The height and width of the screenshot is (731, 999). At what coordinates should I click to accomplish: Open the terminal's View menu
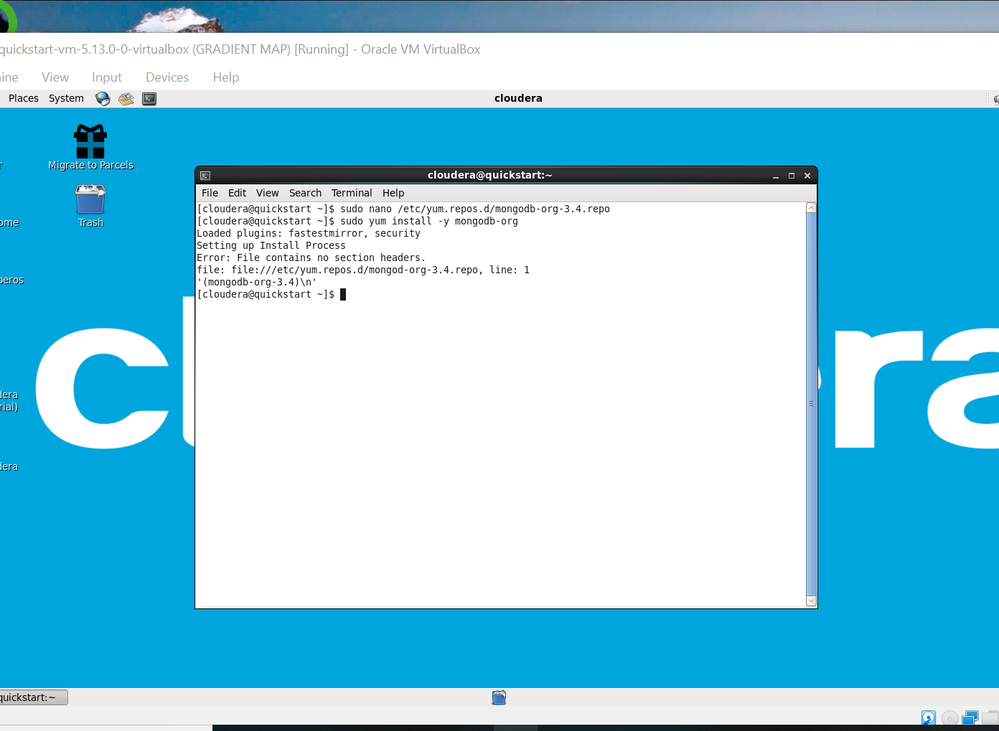(x=268, y=193)
